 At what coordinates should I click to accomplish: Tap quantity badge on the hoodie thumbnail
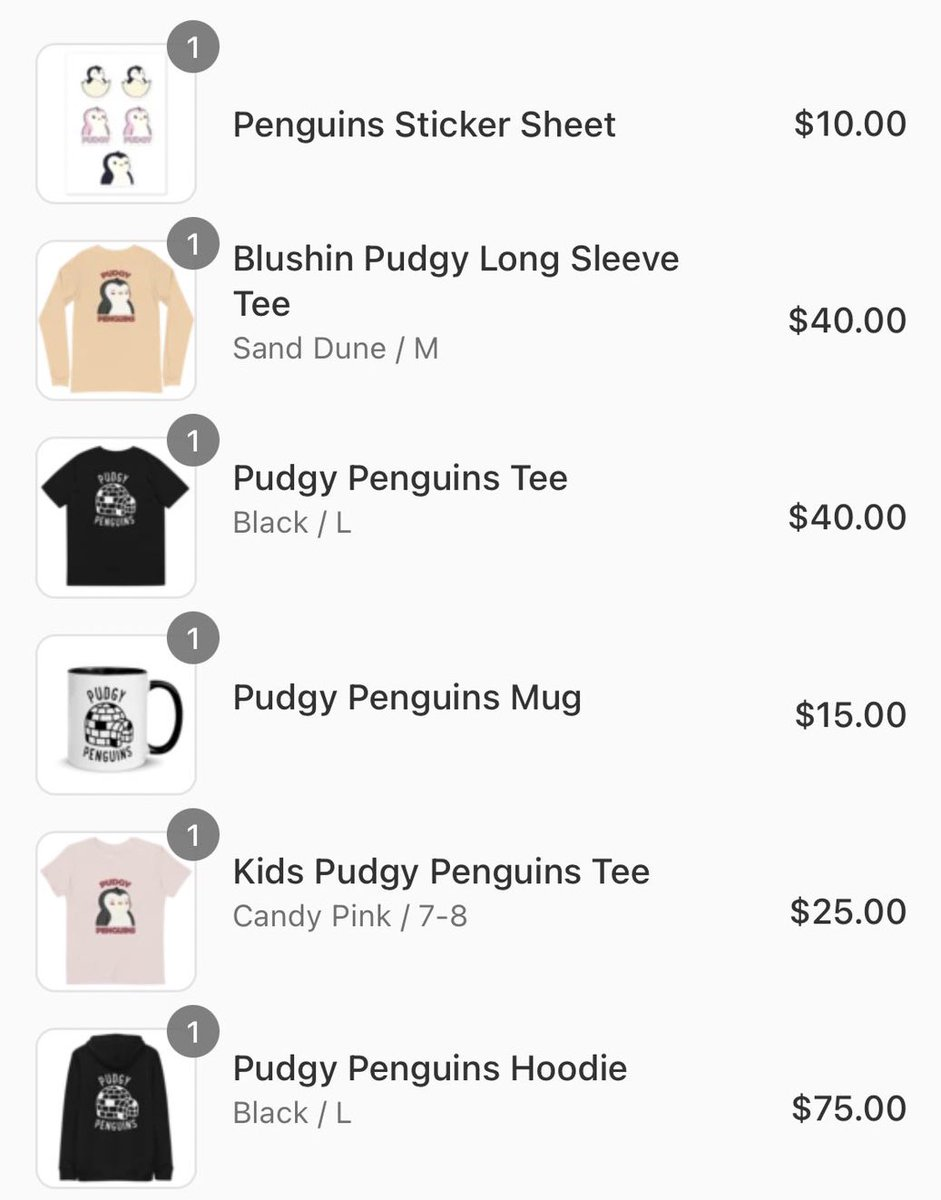point(193,1032)
